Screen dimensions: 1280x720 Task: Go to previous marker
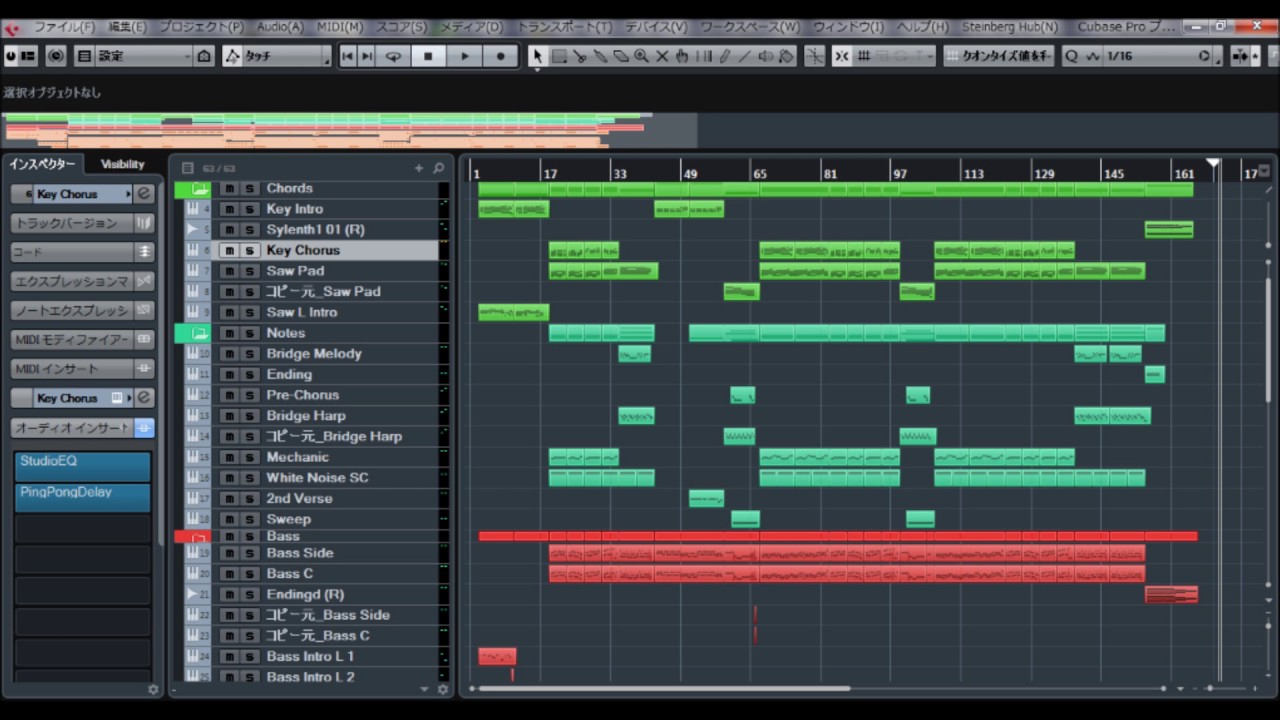point(347,56)
